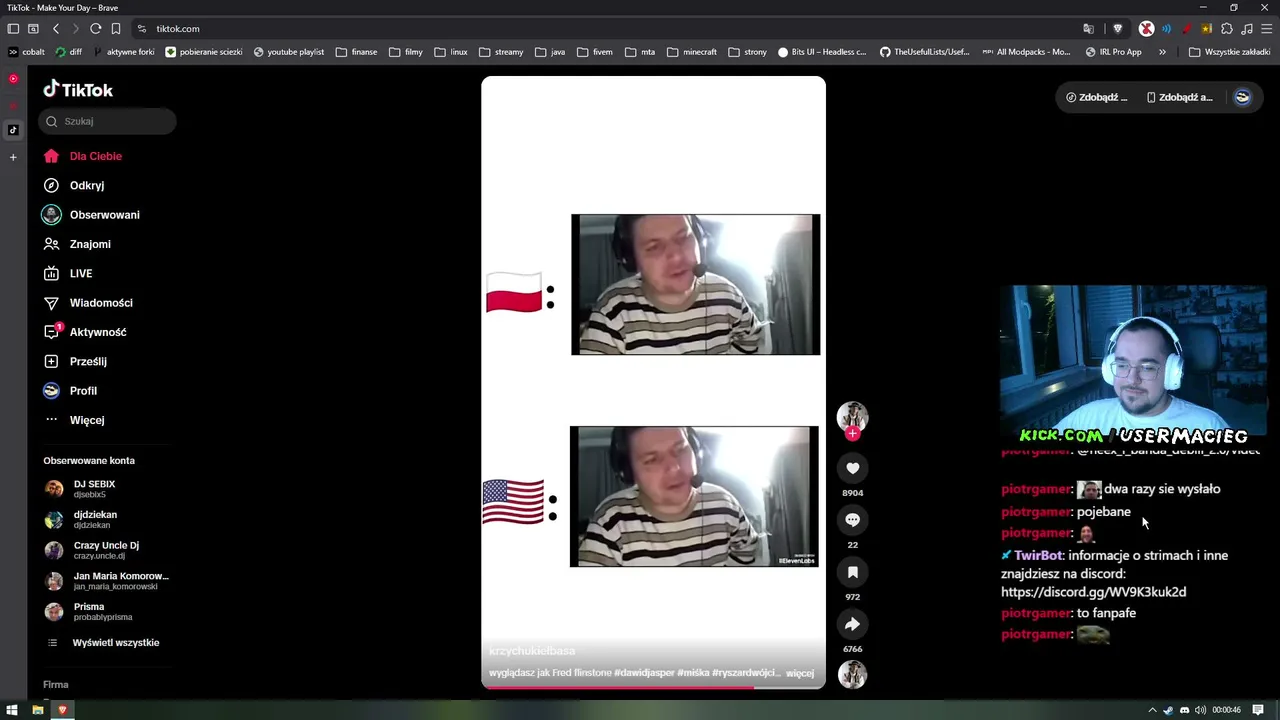Open the youtube playlist bookmark

(x=289, y=52)
